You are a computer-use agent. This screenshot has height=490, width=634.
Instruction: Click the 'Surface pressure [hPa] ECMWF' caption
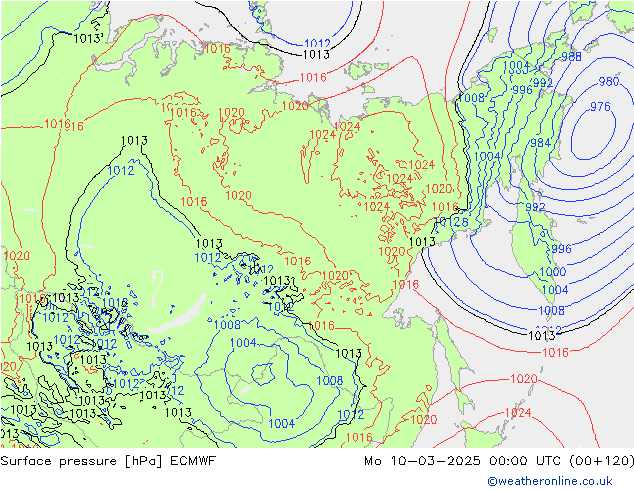coord(108,461)
